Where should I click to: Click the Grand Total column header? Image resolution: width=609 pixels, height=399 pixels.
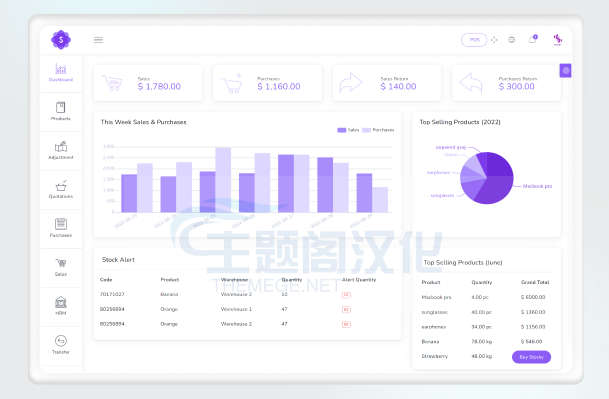[535, 282]
